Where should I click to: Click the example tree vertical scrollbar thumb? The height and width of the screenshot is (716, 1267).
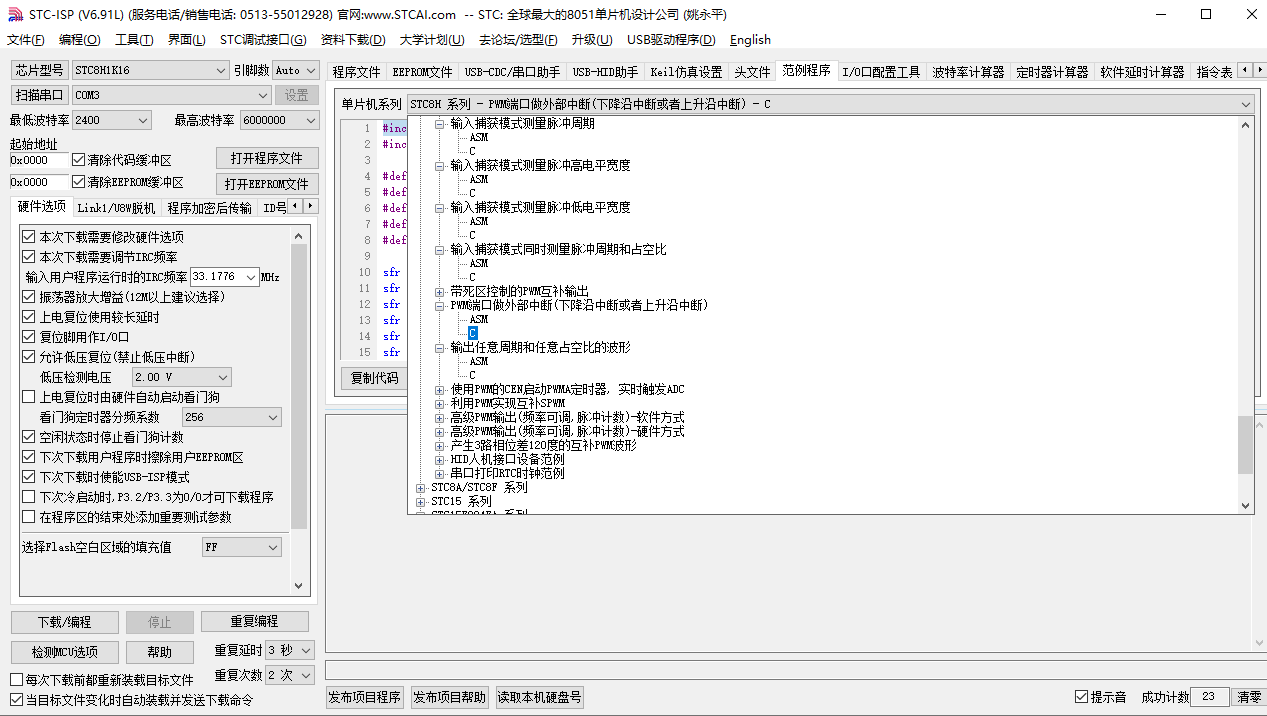pos(1245,445)
